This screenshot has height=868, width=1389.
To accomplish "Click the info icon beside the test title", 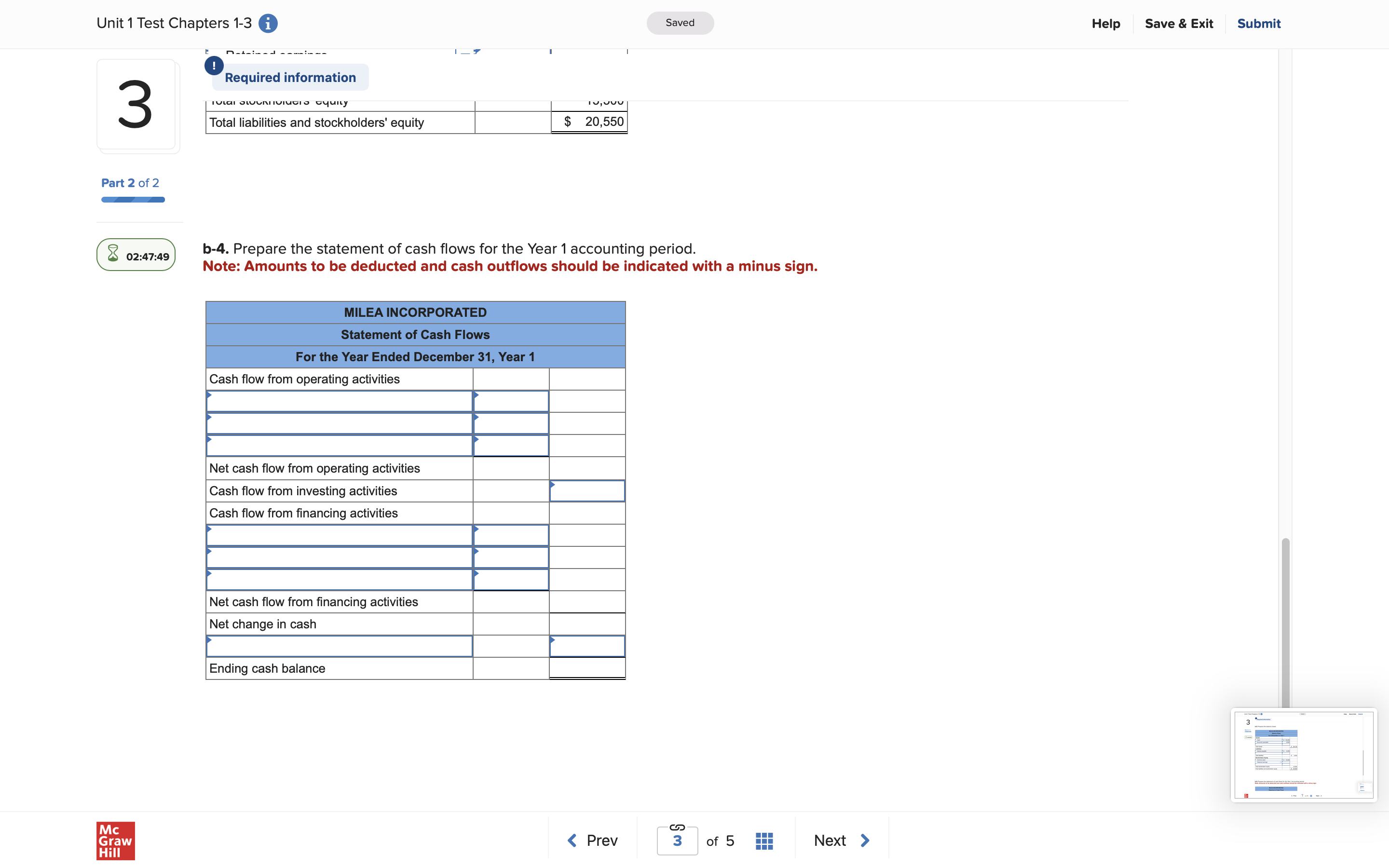I will [268, 23].
